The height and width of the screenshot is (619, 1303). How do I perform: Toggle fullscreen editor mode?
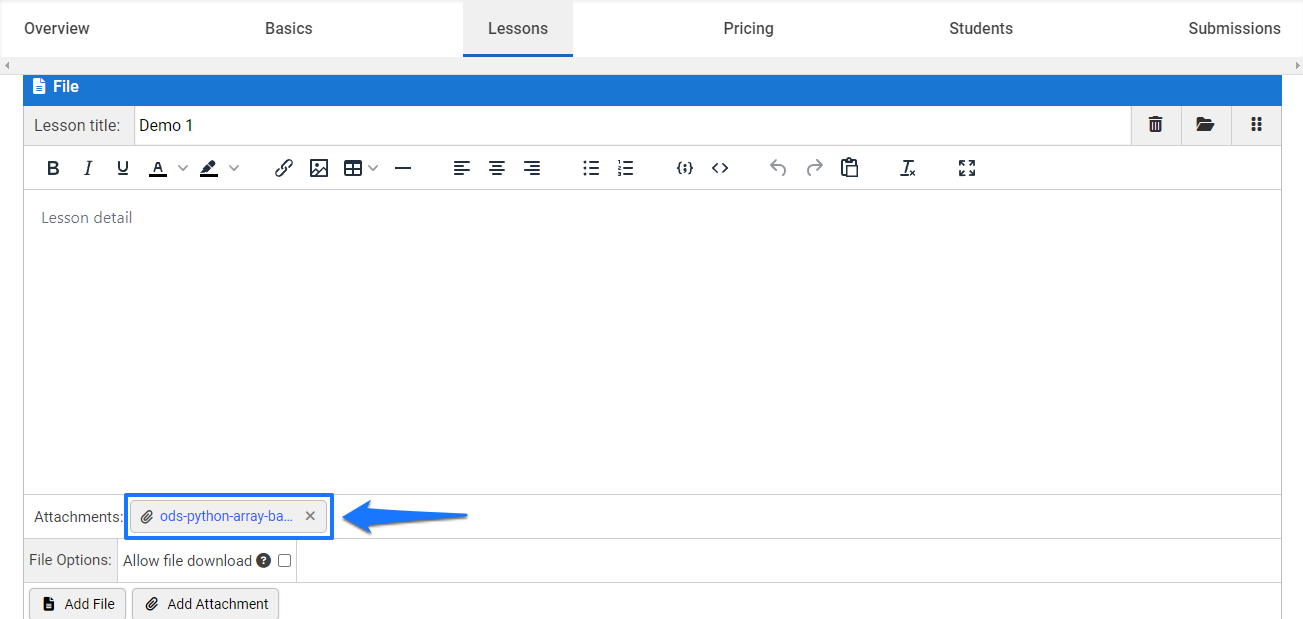(967, 168)
